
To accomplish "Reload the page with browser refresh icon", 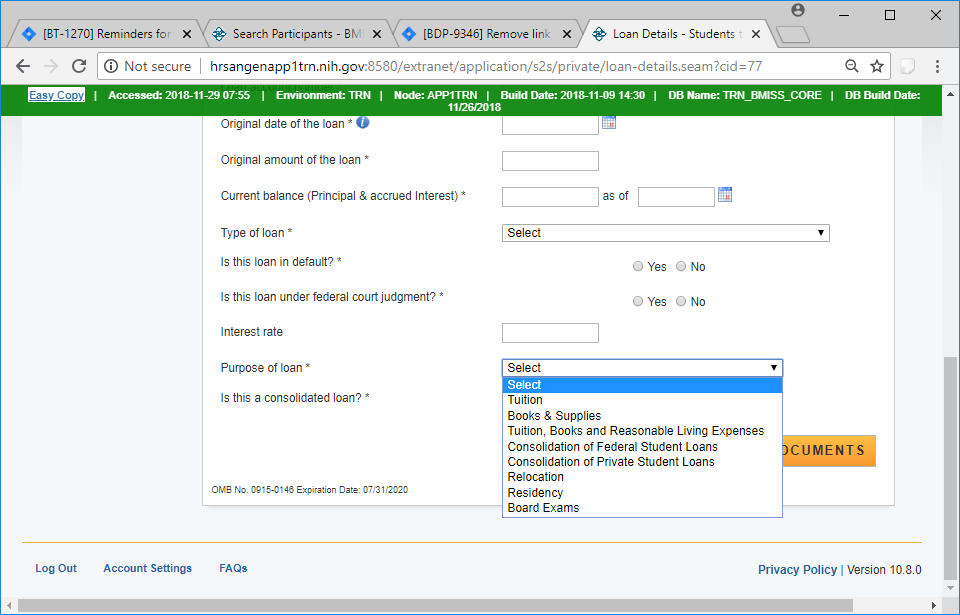I will point(79,66).
